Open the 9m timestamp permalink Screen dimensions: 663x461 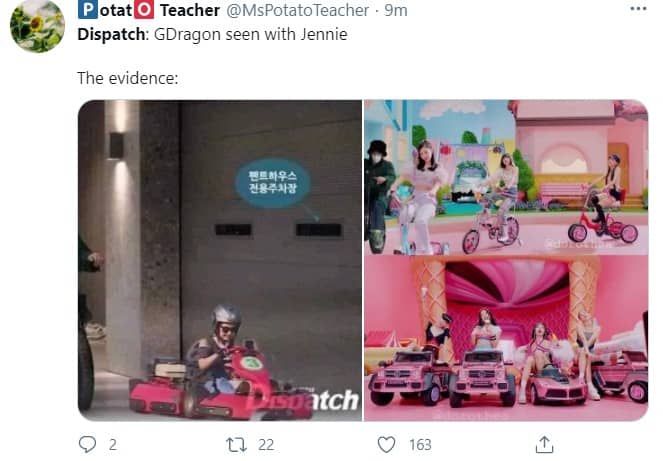coord(396,11)
